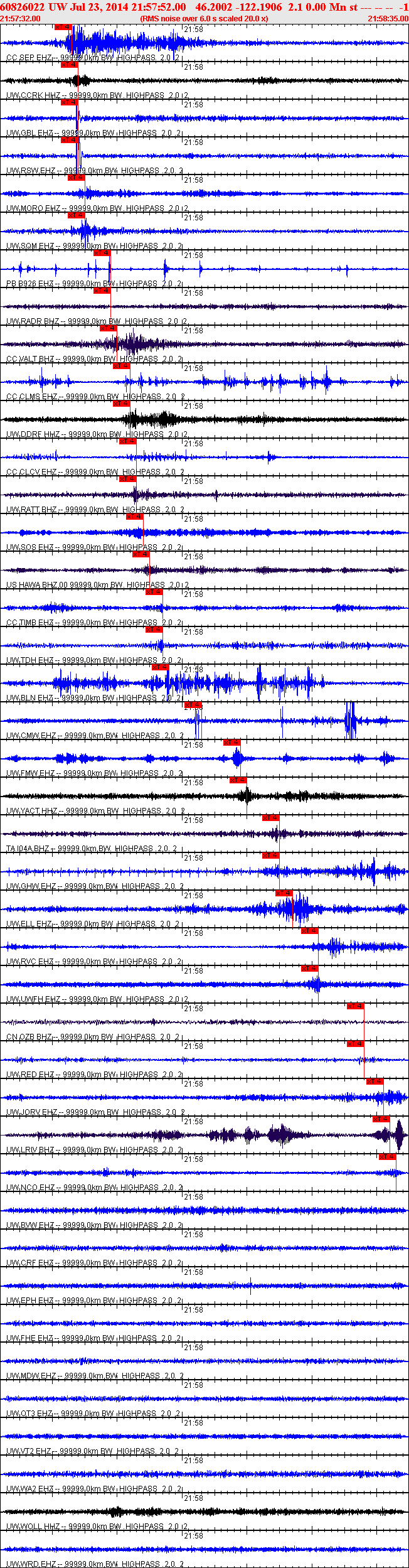Screen dimensions: 409x1568
Task: Click the UW.CMW EHZ station label
Action: point(31,736)
